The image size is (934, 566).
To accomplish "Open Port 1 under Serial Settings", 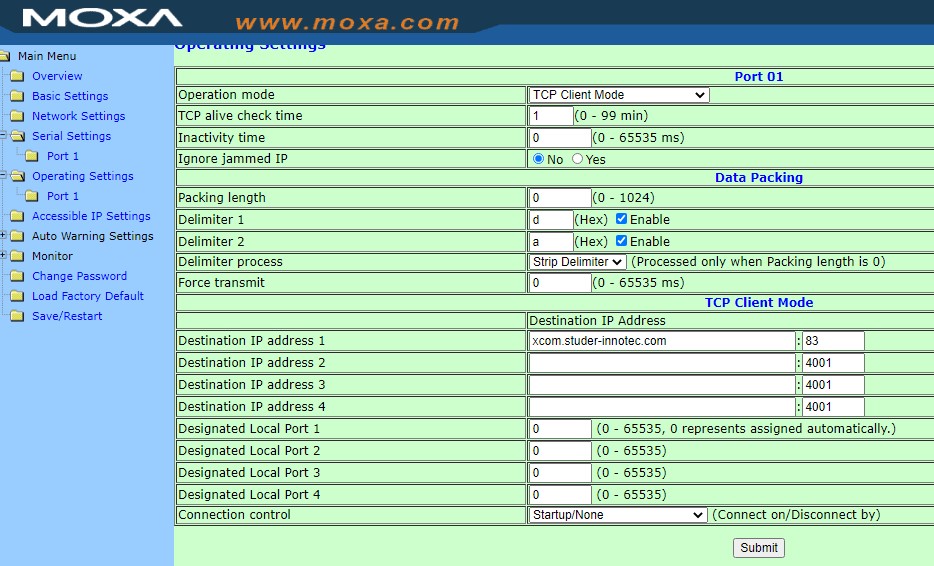I will coord(62,156).
